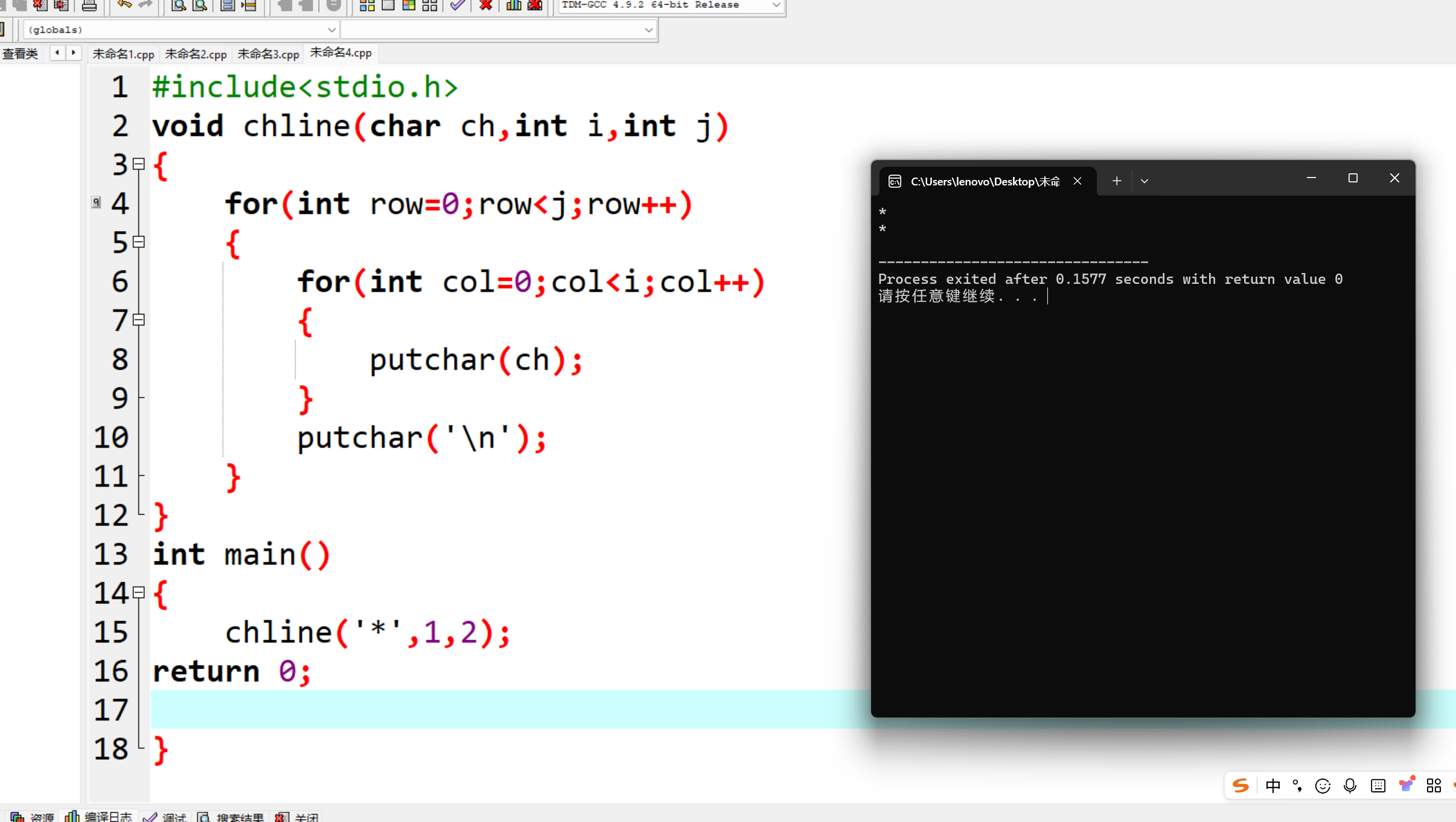Open the (globals) scope dropdown
This screenshot has height=822, width=1456.
coord(331,30)
